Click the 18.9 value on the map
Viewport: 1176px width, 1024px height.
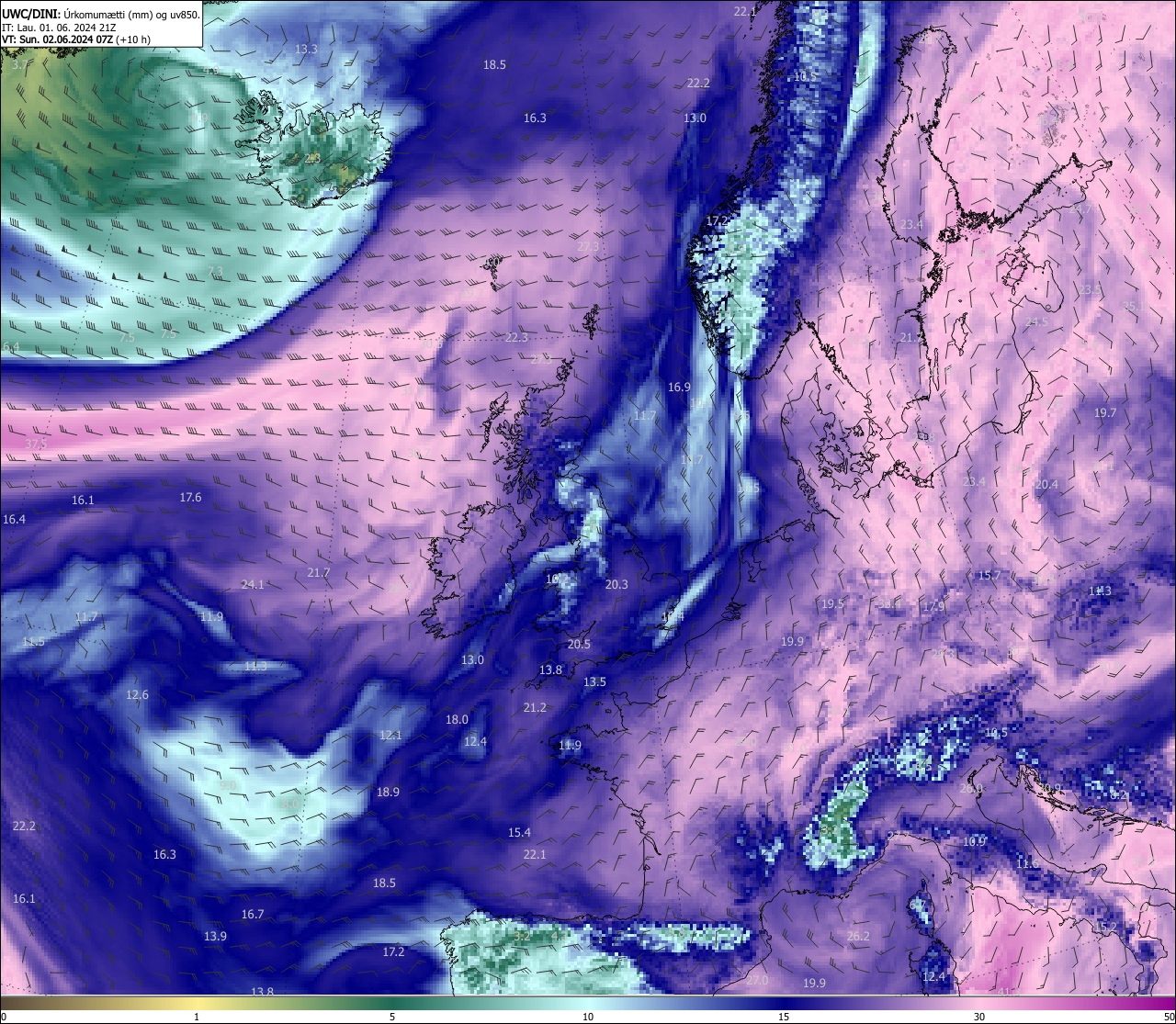click(x=388, y=792)
